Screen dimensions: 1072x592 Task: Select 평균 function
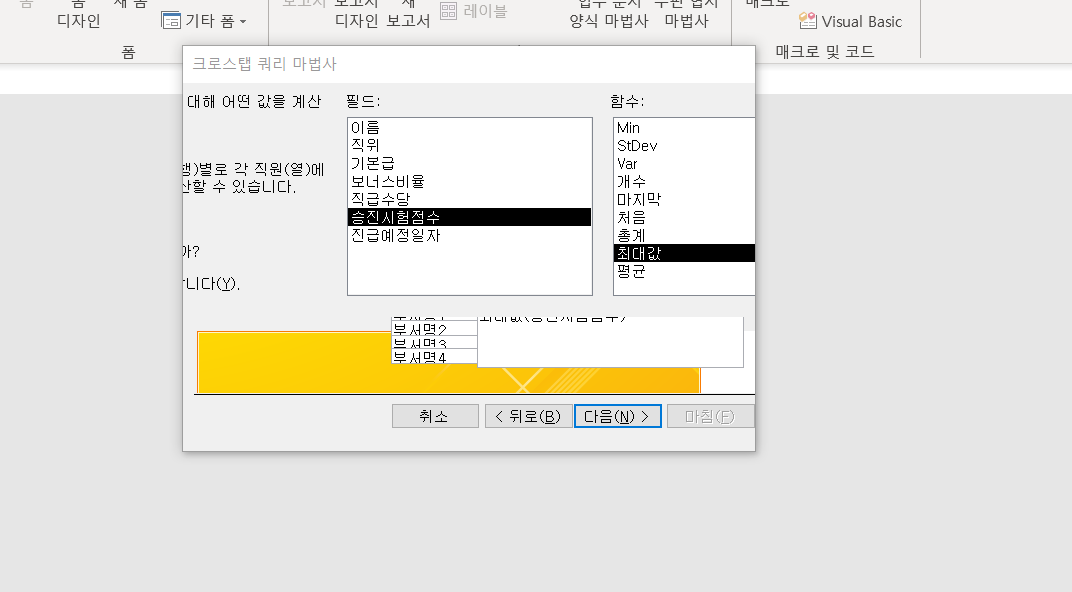pos(631,271)
